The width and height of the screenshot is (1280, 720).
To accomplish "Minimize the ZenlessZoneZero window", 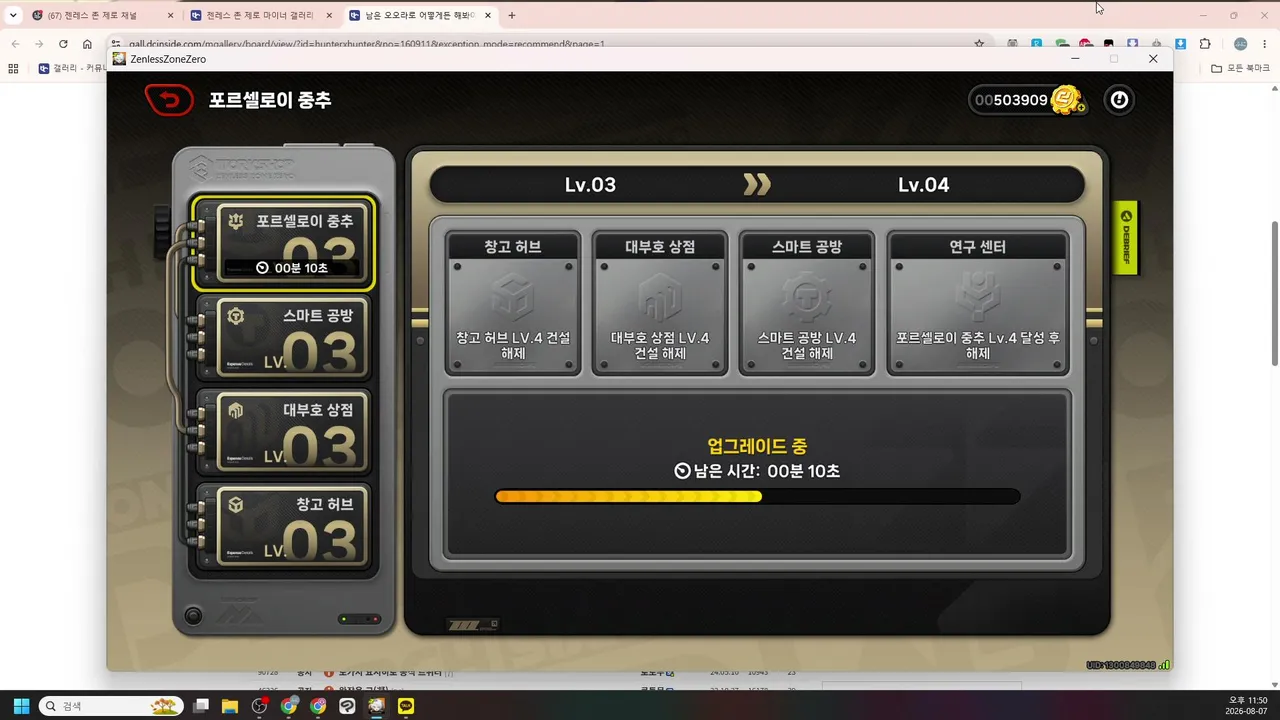I will 1075,59.
